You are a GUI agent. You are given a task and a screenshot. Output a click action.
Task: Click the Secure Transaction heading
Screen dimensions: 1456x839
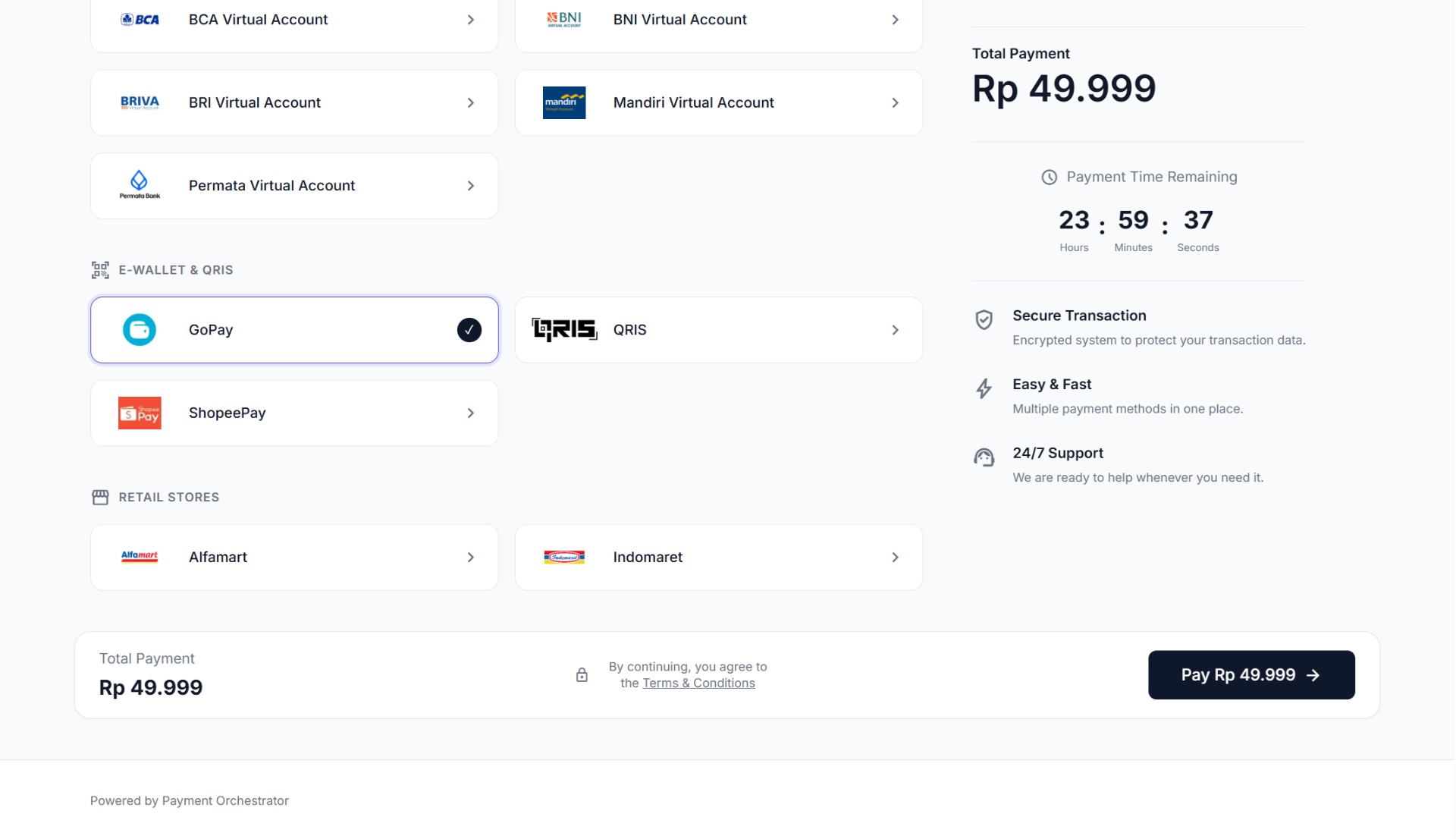click(x=1079, y=316)
